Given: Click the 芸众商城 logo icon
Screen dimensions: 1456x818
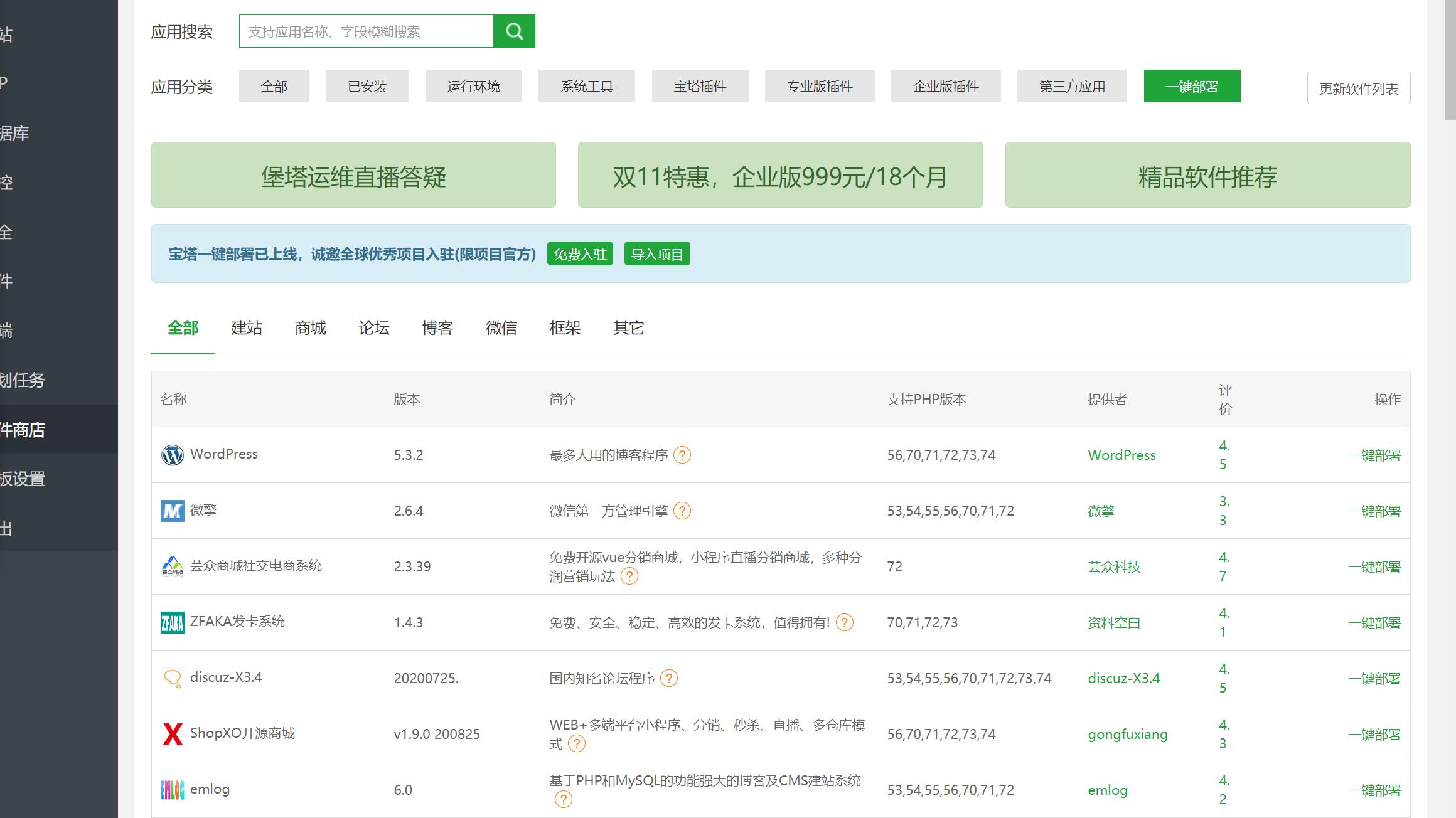Looking at the screenshot, I should [x=172, y=566].
